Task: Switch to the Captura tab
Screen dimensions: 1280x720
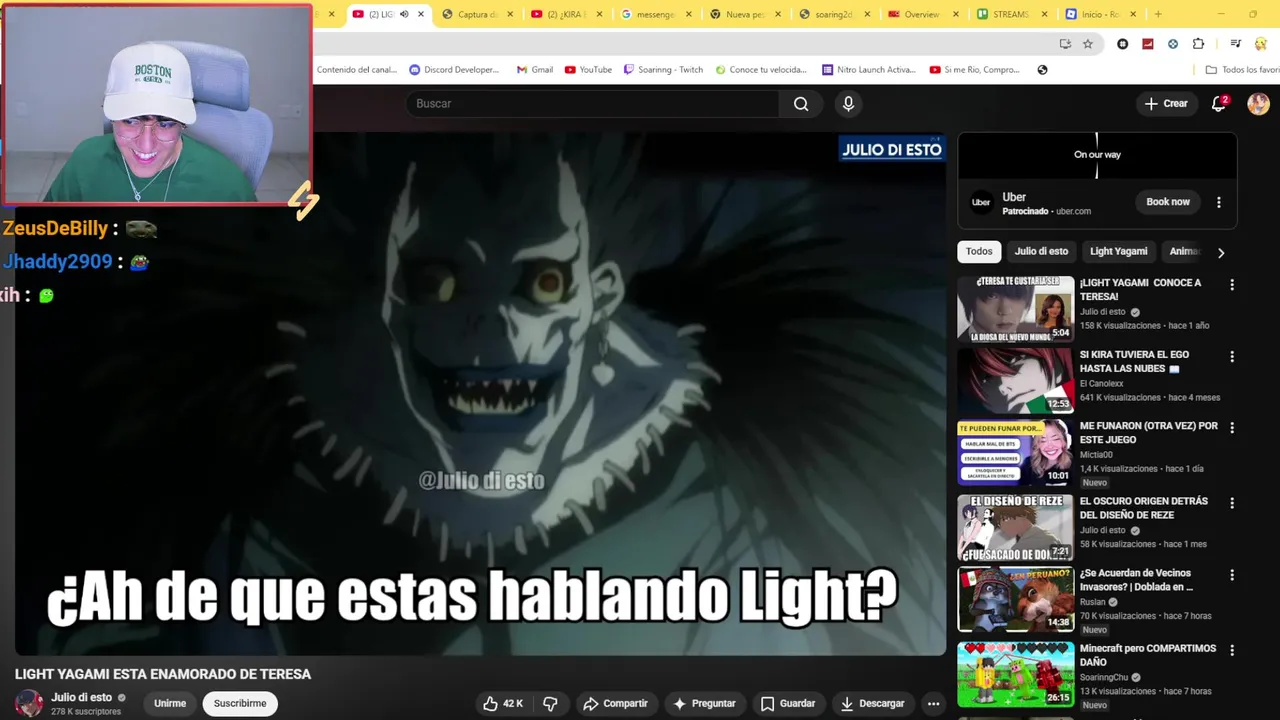Action: (x=478, y=14)
